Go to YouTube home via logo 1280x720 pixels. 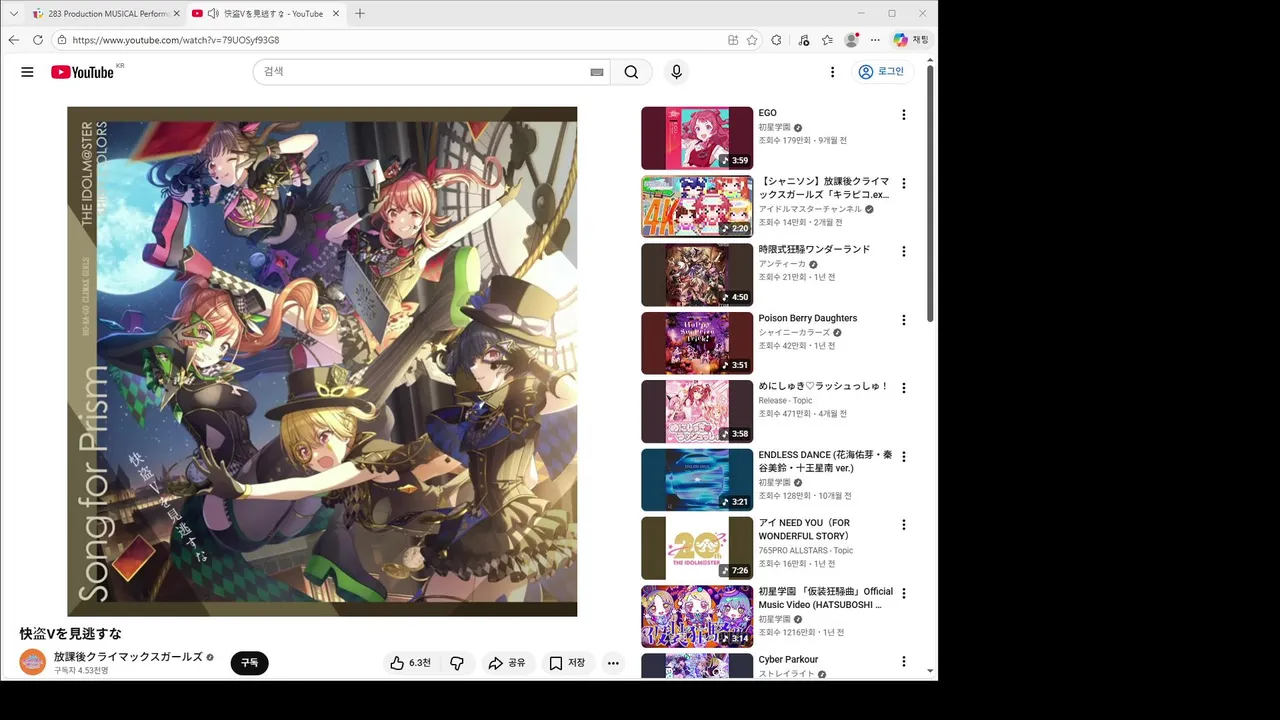pos(82,72)
